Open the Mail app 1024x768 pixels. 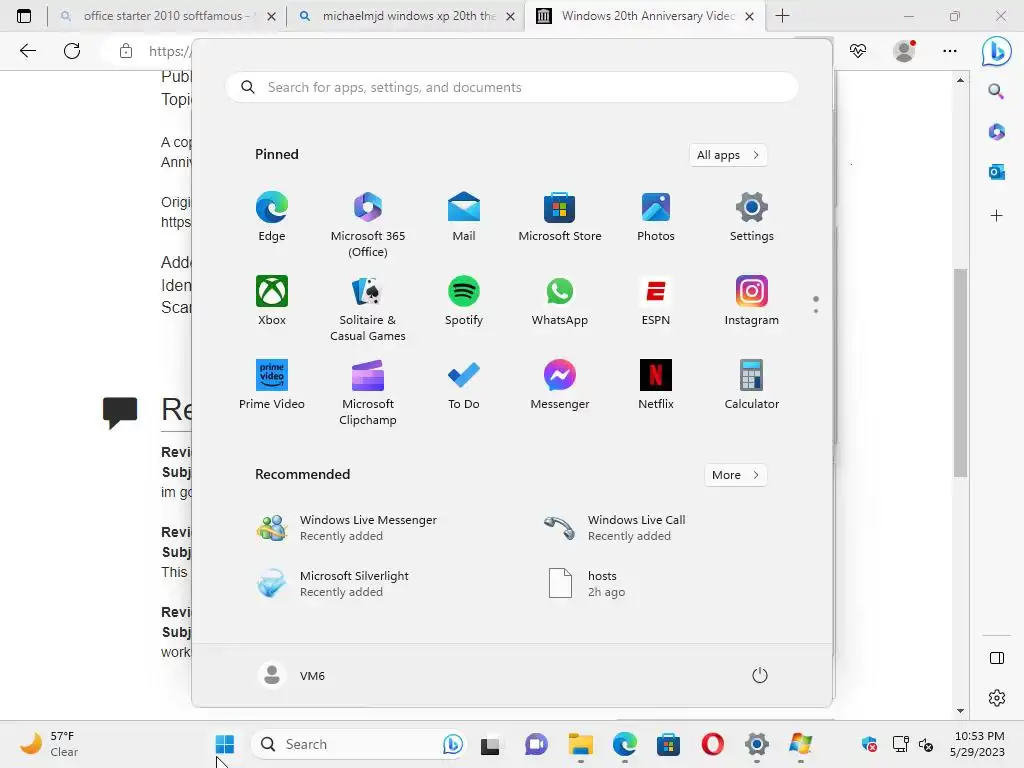click(x=464, y=217)
